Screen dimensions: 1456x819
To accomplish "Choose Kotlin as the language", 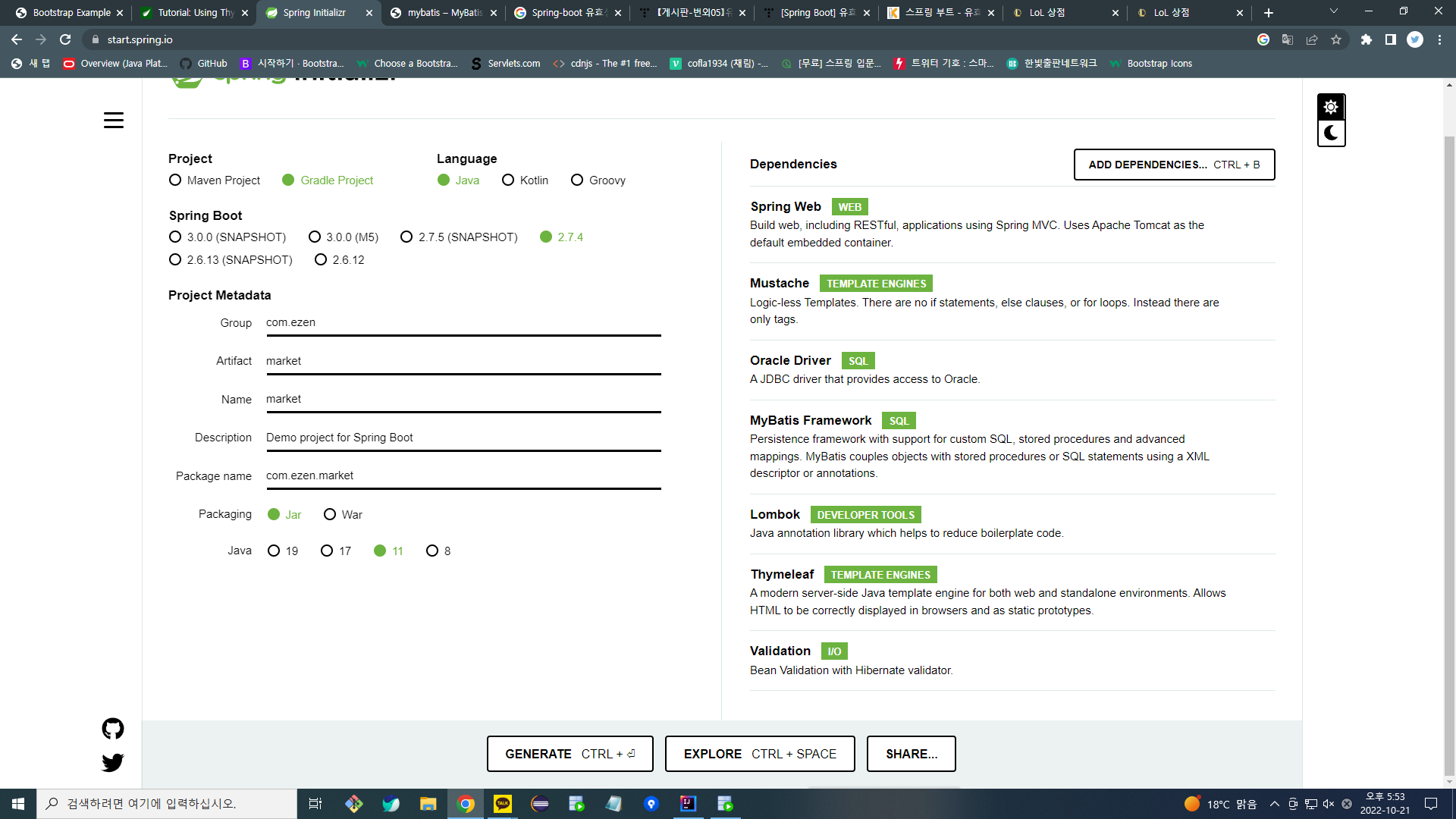I will click(507, 180).
